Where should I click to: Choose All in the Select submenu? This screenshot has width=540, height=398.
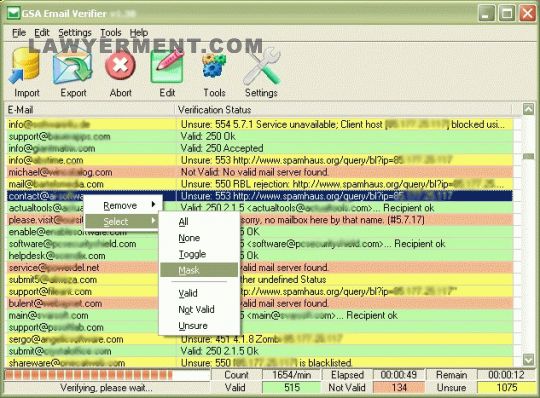[199, 222]
